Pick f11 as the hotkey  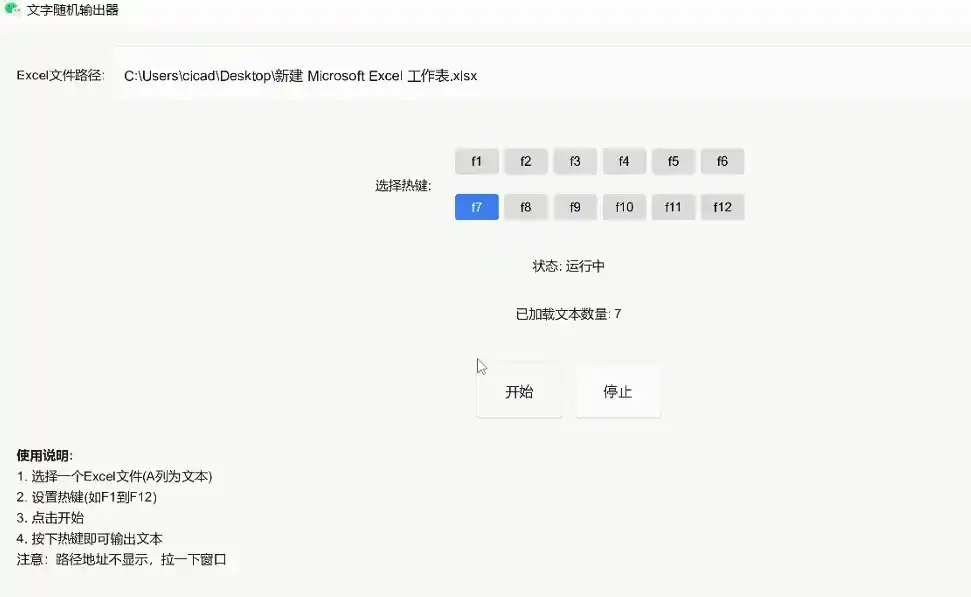673,207
